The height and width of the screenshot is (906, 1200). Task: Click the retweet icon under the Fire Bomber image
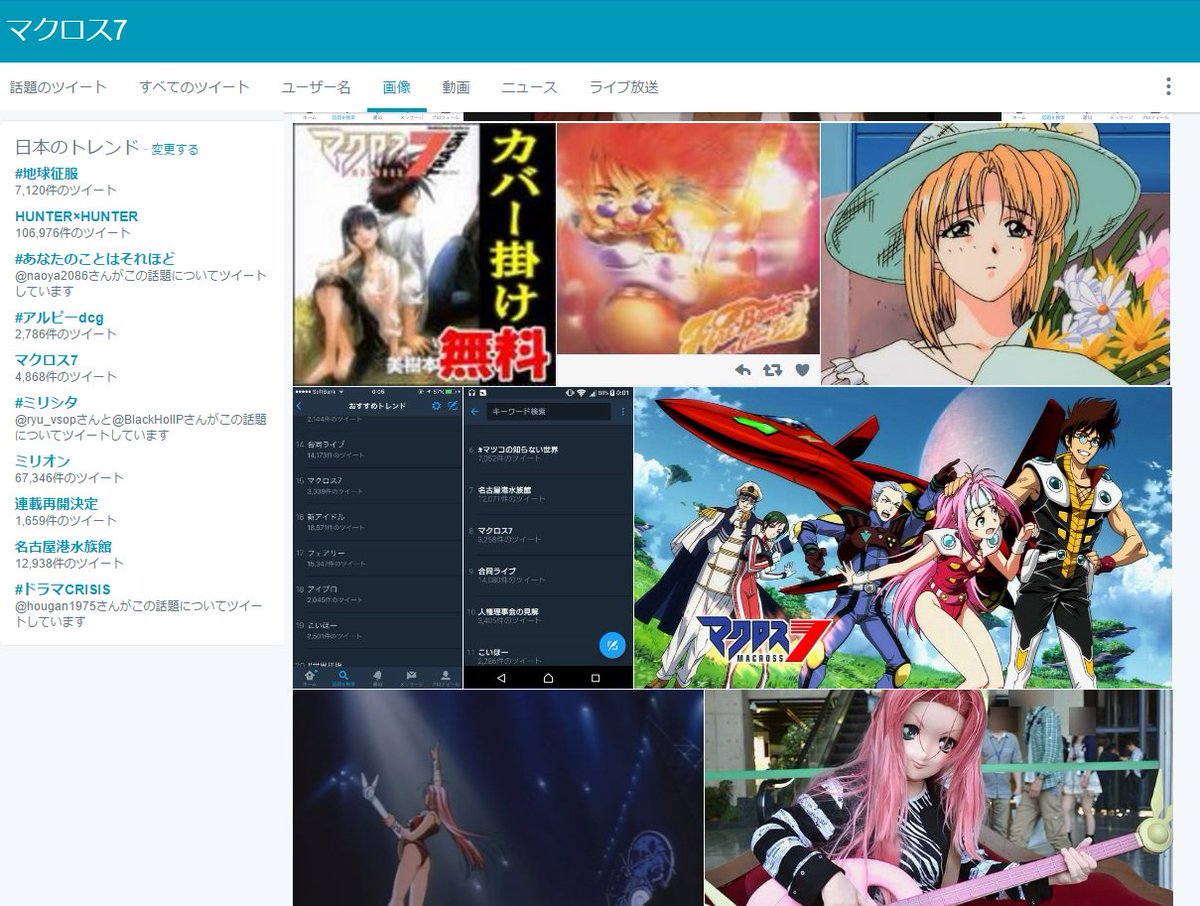pos(772,370)
